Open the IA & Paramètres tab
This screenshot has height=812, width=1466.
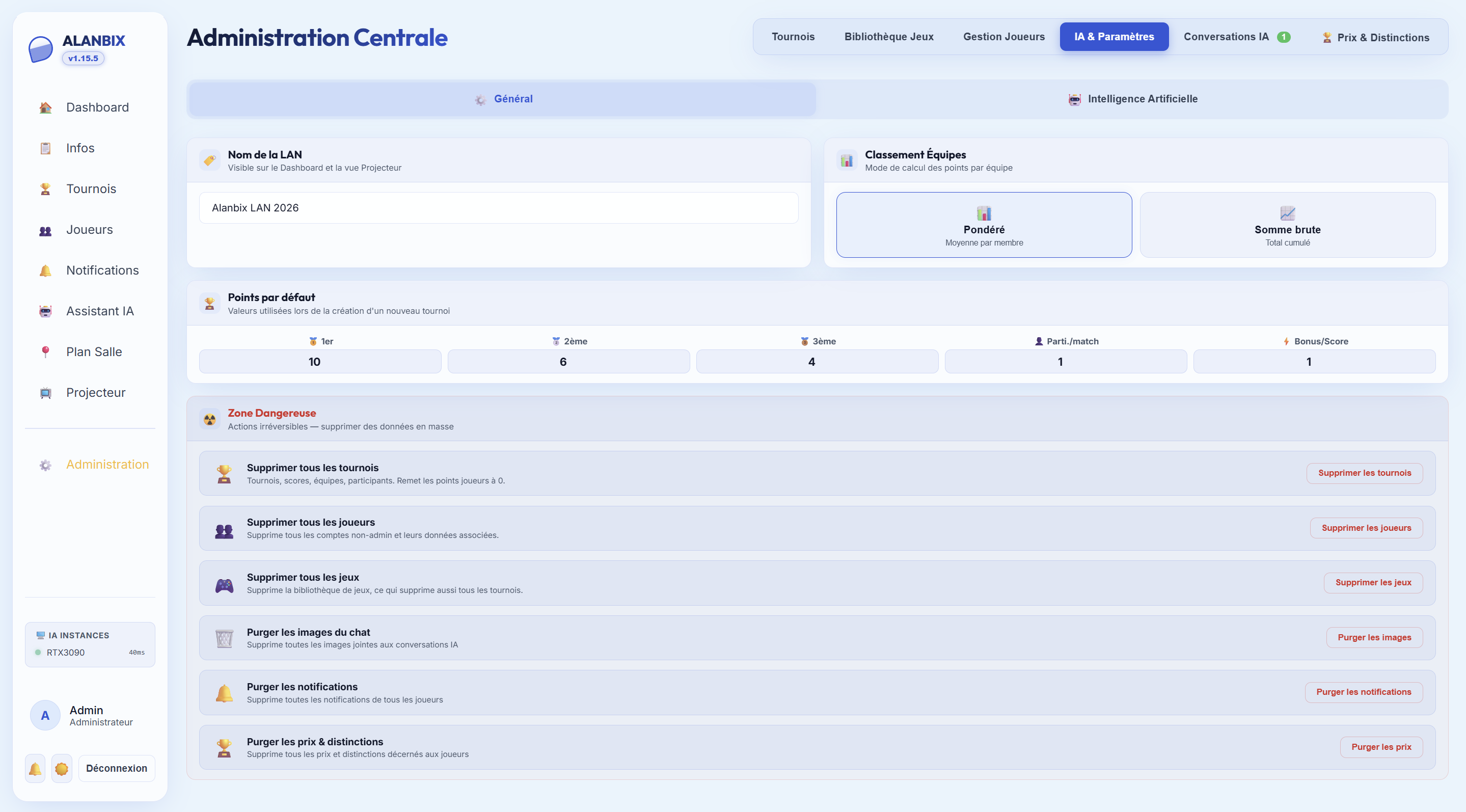(1114, 36)
